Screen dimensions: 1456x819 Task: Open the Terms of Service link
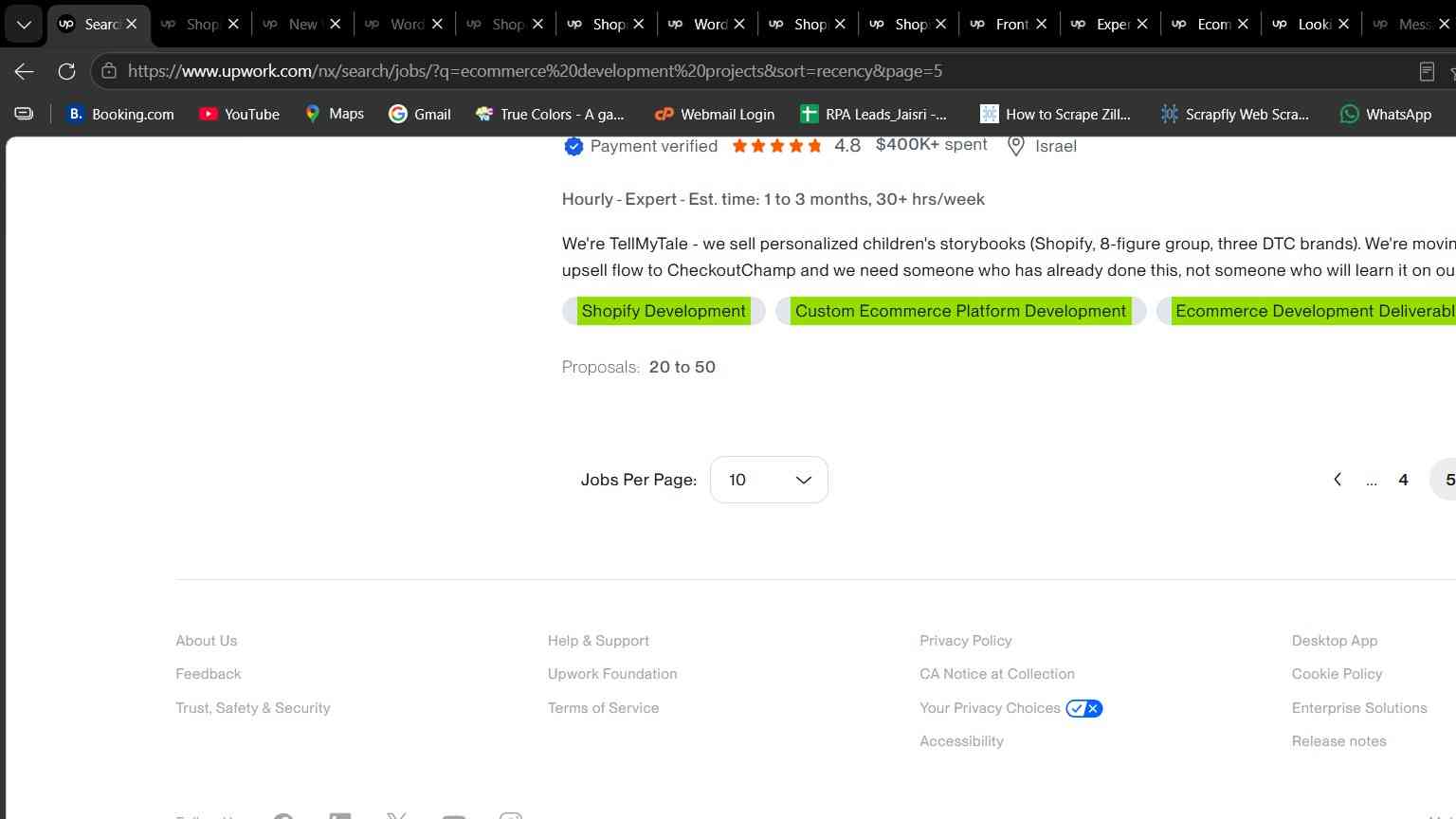603,708
